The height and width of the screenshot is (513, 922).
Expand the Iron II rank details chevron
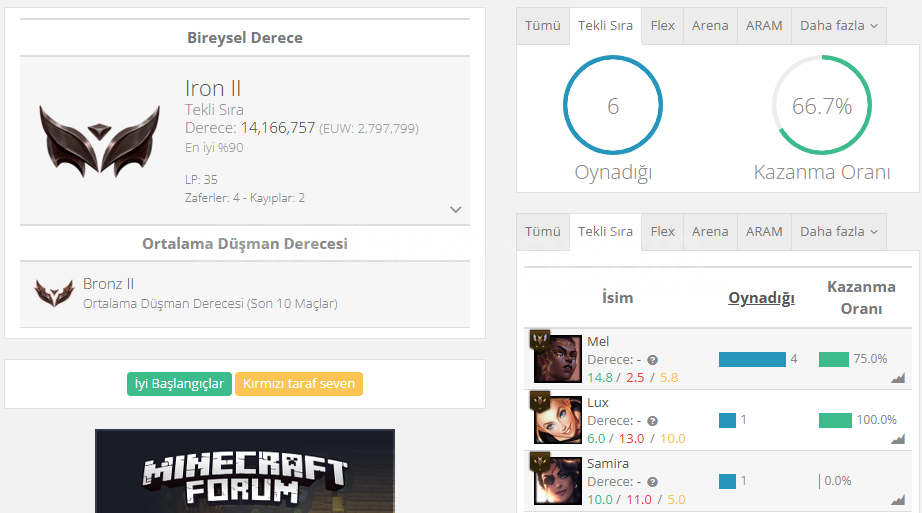coord(456,209)
